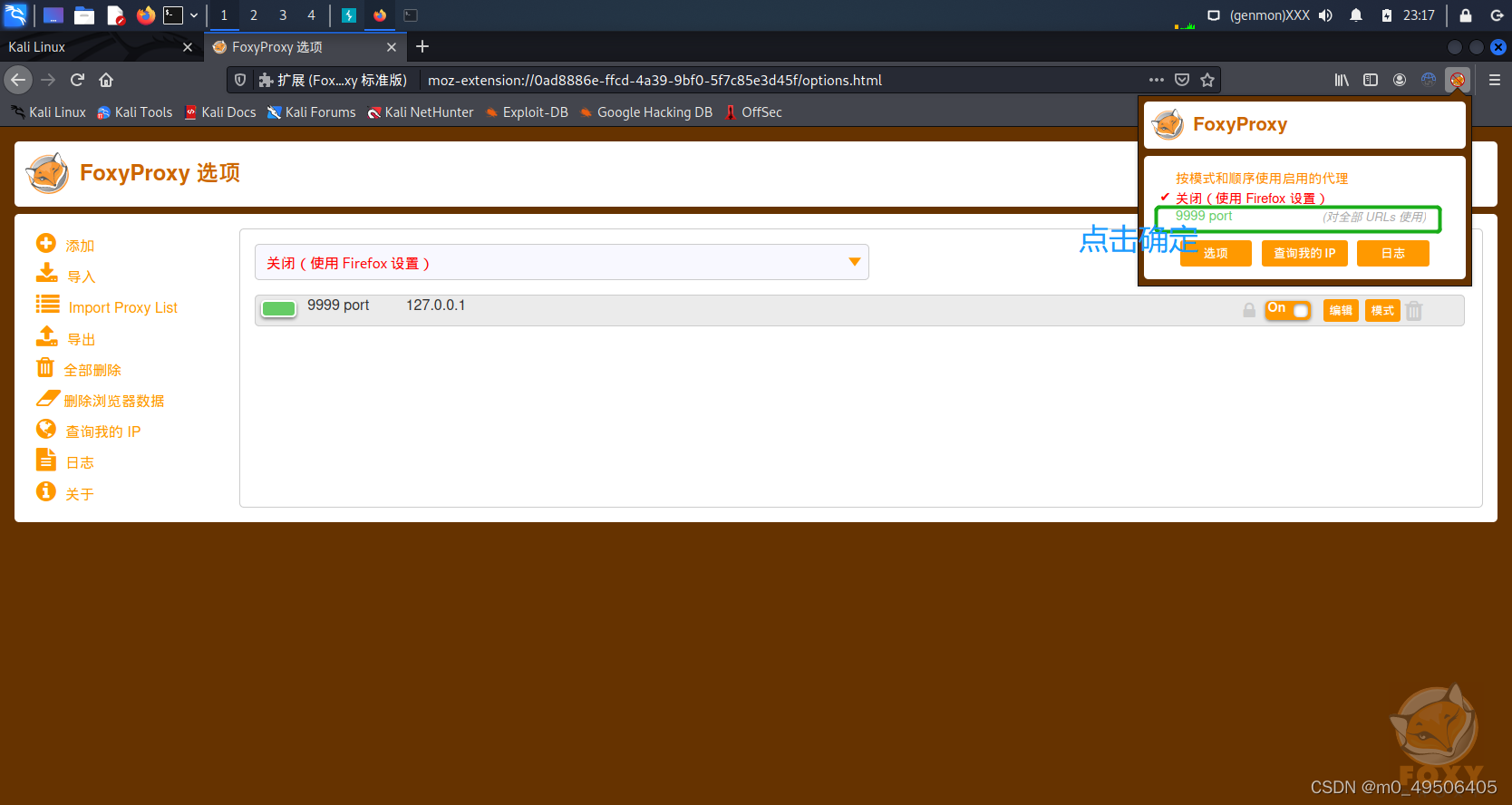Open the OffSec bookmark
Image resolution: width=1512 pixels, height=805 pixels.
pos(753,112)
